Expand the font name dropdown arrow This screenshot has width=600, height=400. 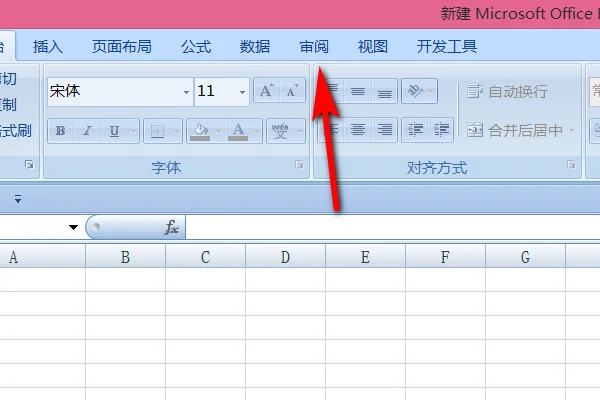[186, 92]
